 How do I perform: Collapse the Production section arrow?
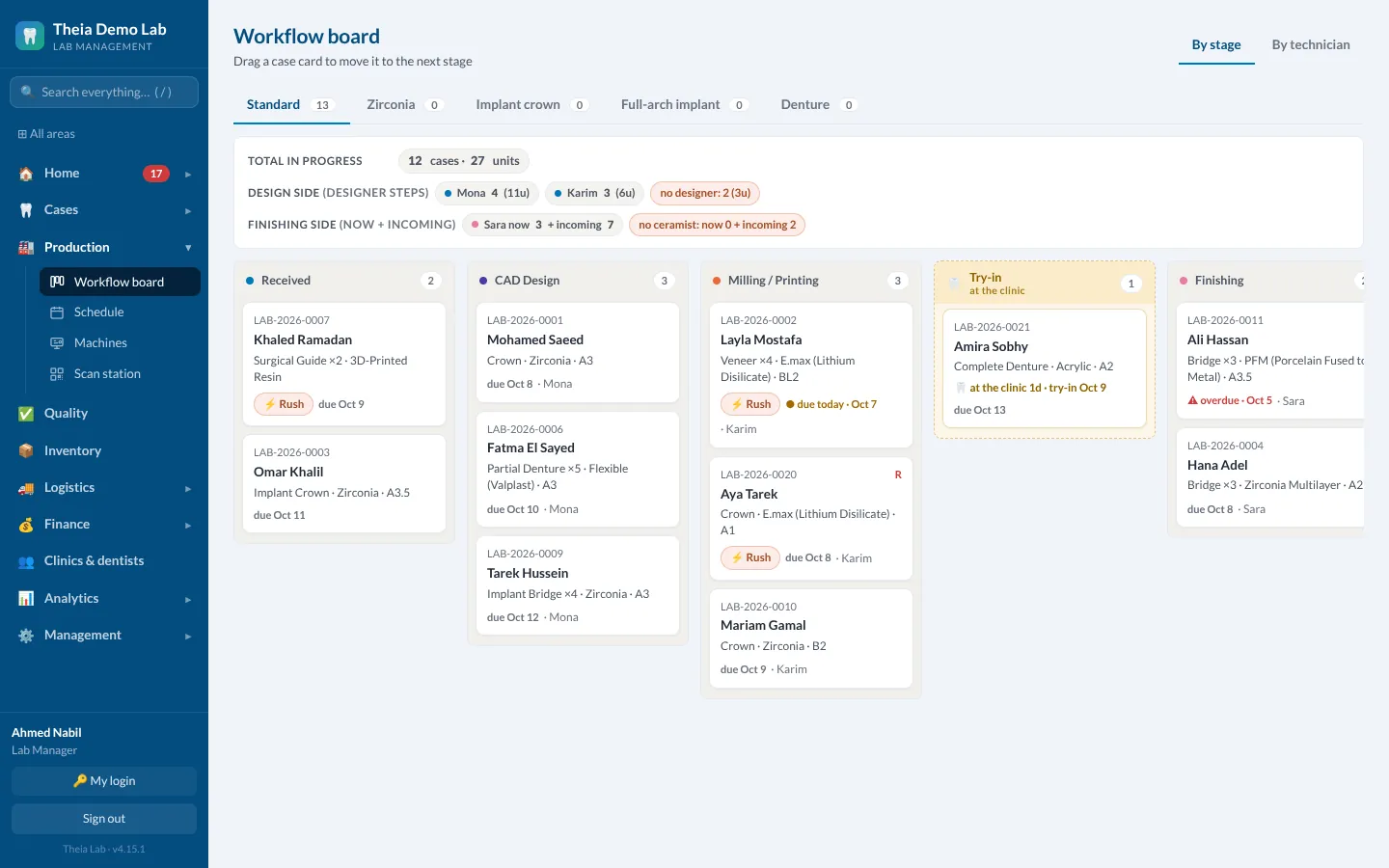click(188, 248)
